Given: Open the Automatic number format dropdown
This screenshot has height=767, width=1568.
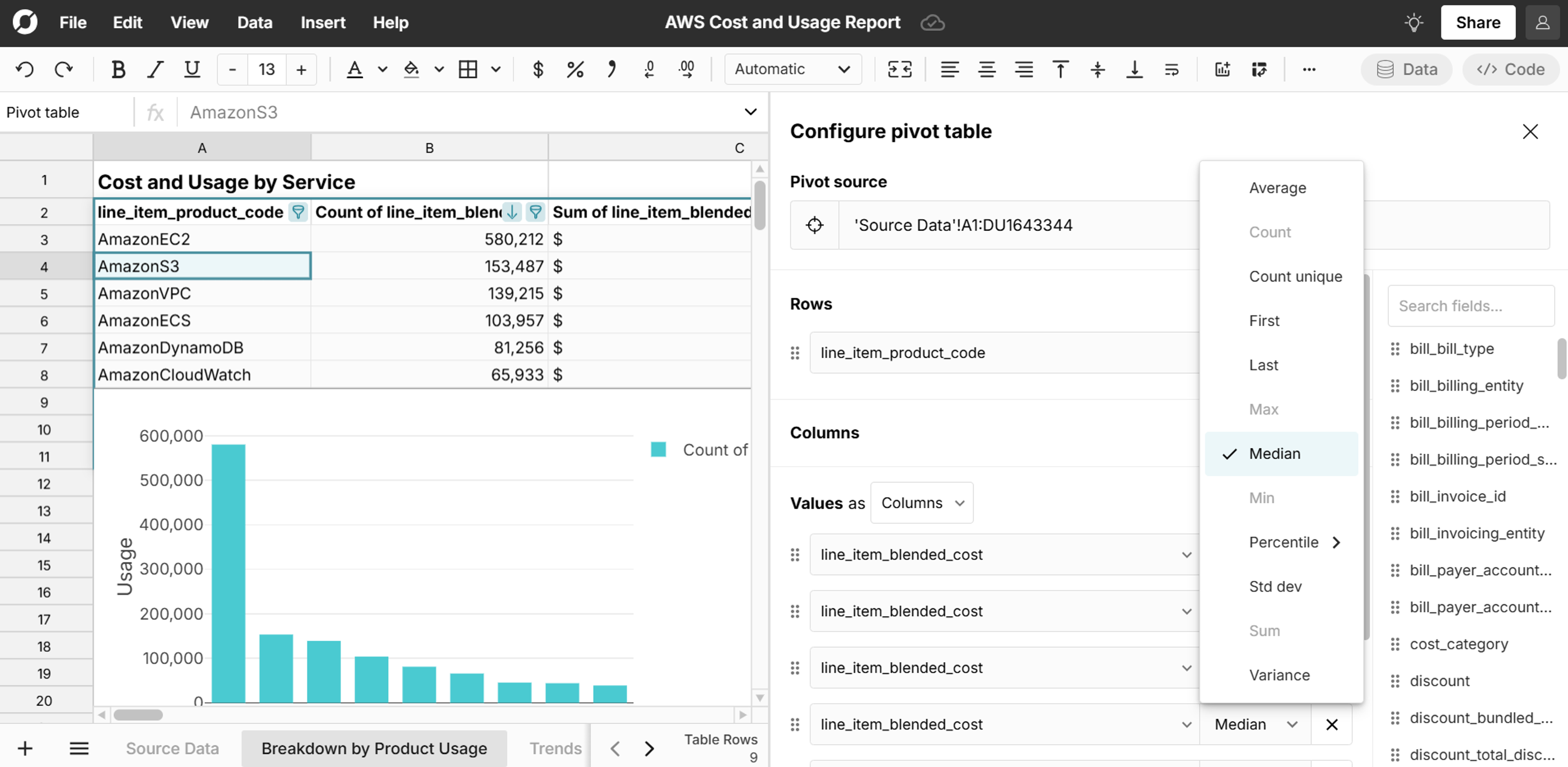Looking at the screenshot, I should coord(792,69).
